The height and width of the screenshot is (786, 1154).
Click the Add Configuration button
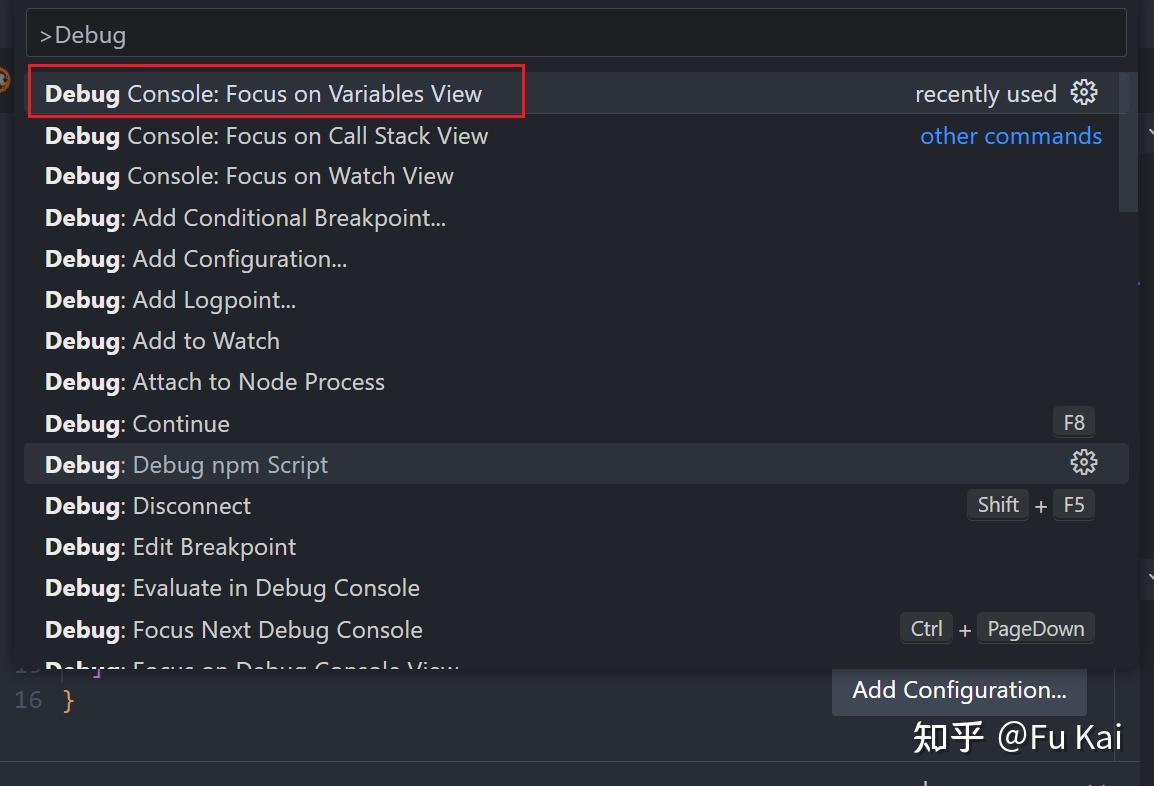coord(957,690)
